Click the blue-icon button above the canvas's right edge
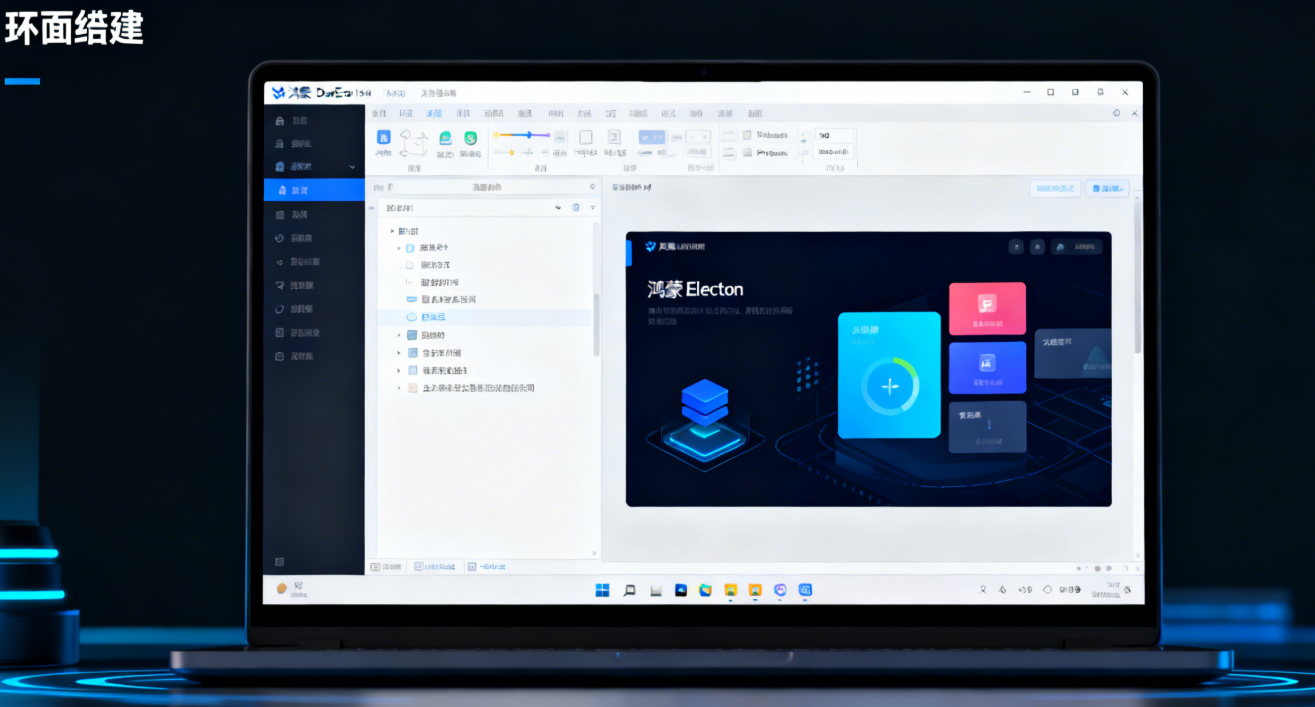1315x707 pixels. [x=1108, y=188]
